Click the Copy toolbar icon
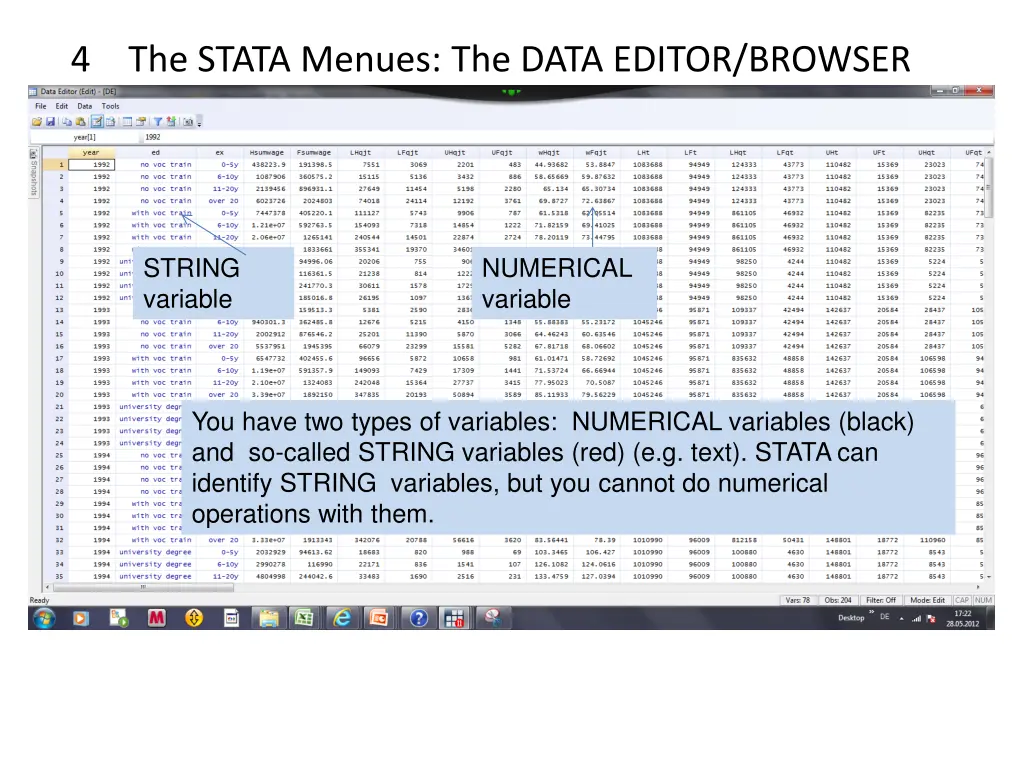The height and width of the screenshot is (768, 1024). click(67, 121)
